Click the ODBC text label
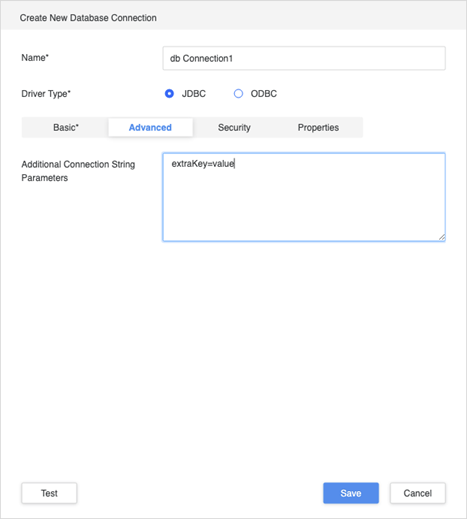This screenshot has width=467, height=519. (264, 94)
